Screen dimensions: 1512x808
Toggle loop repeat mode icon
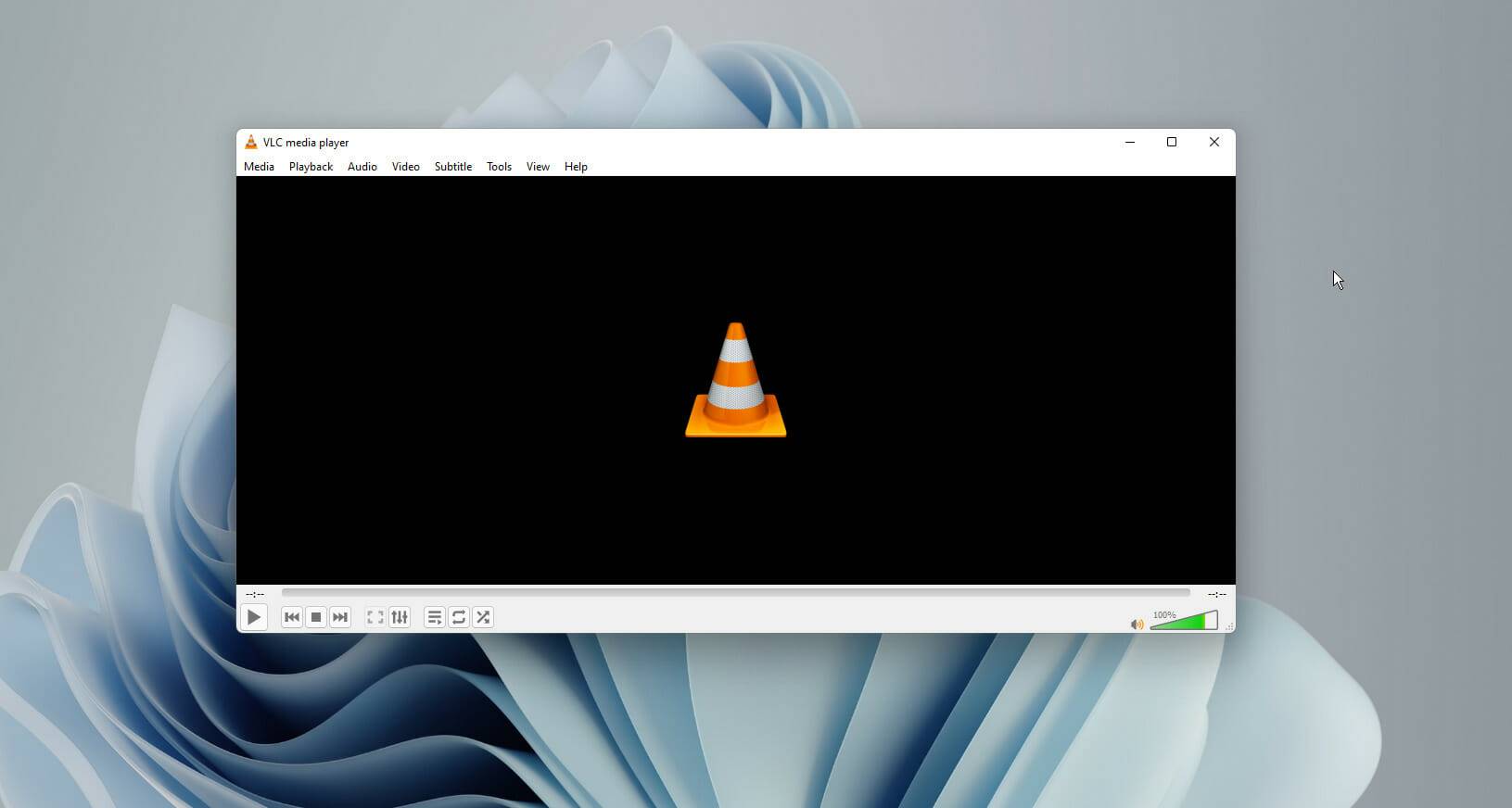pyautogui.click(x=459, y=617)
